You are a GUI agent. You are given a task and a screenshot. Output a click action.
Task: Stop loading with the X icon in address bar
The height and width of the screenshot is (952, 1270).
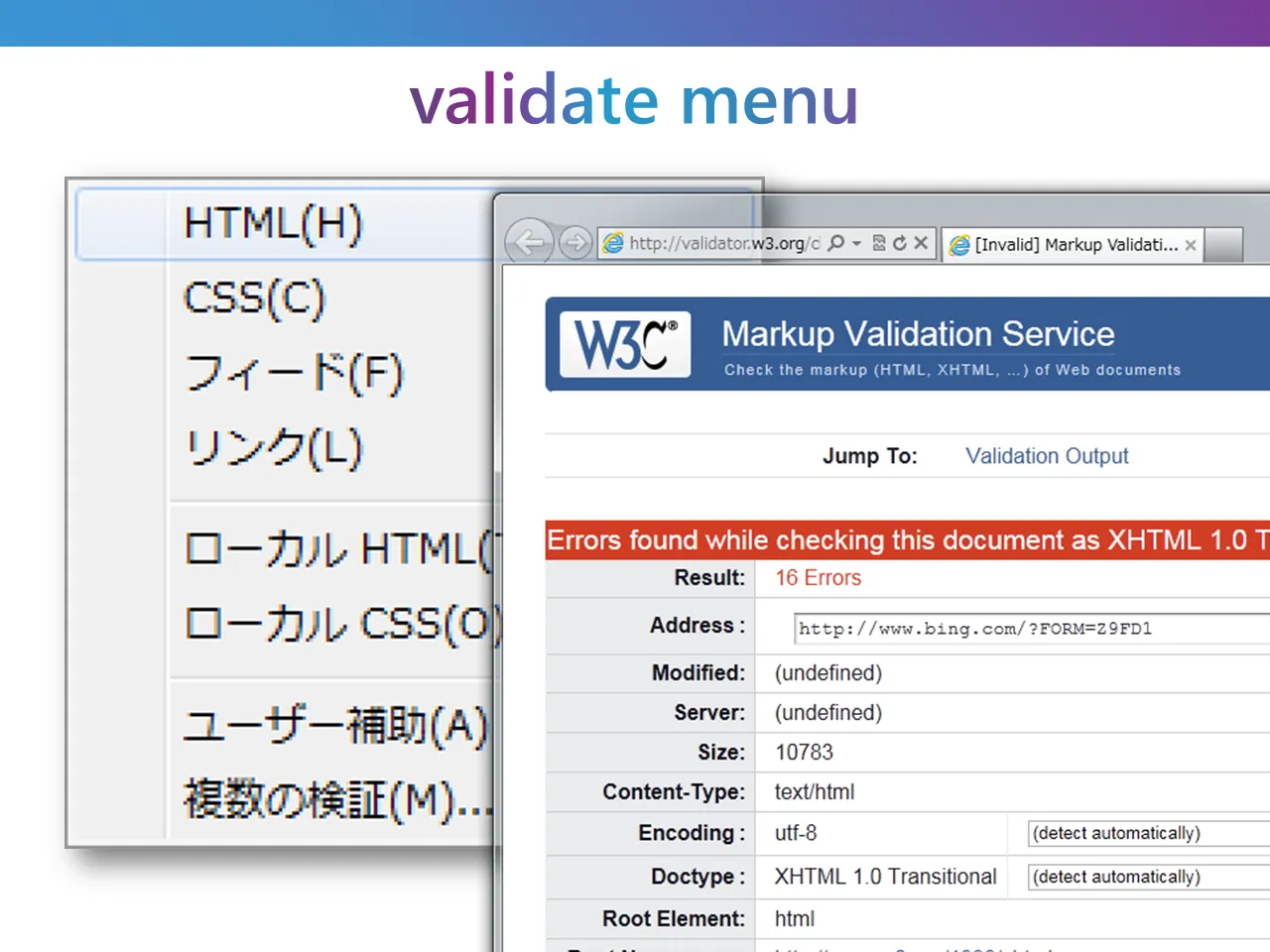click(x=921, y=243)
